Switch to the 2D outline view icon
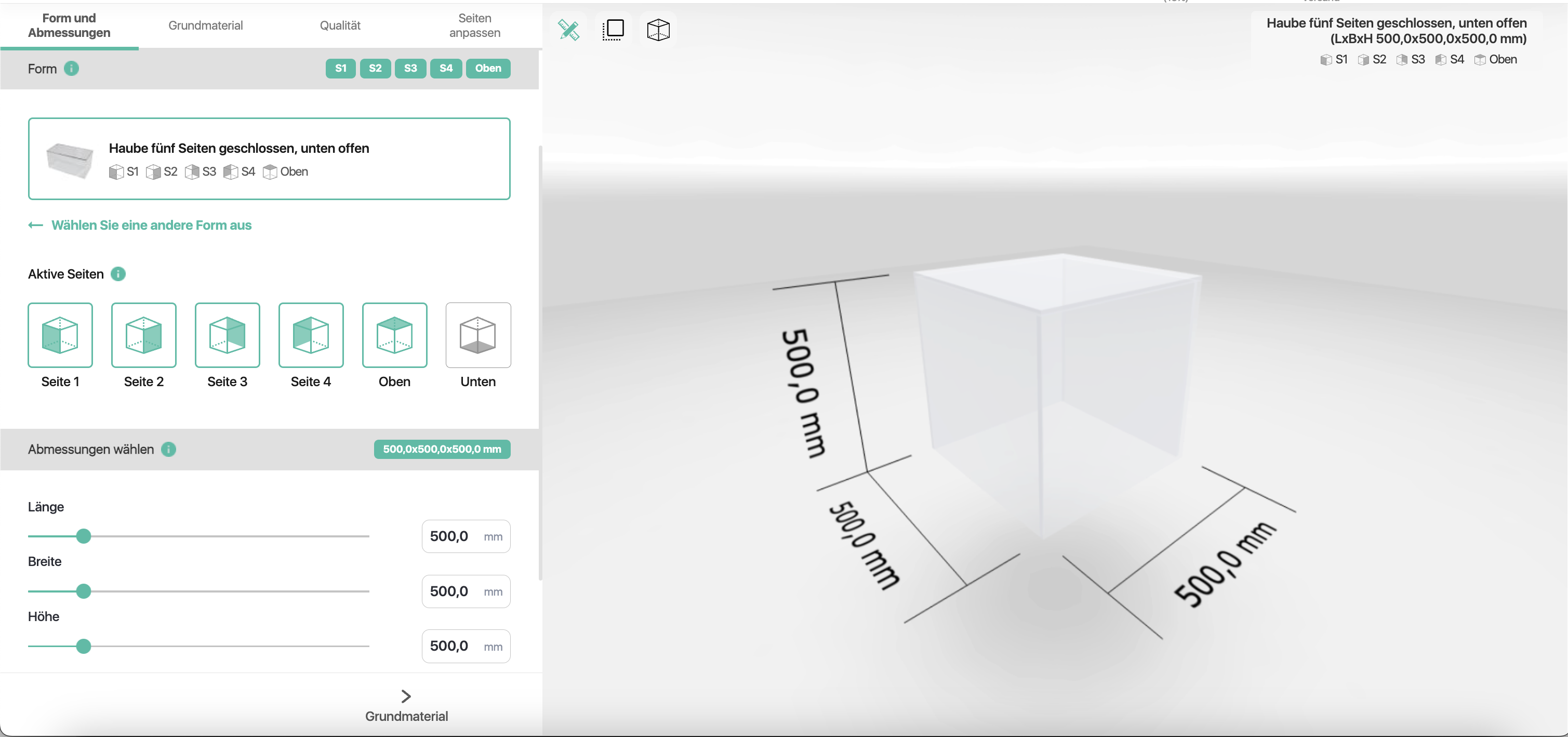1568x737 pixels. [x=613, y=29]
